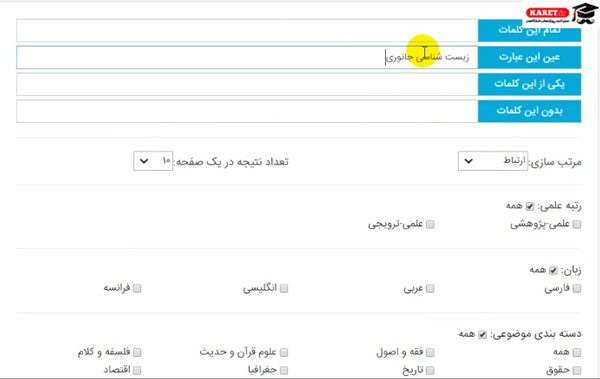The width and height of the screenshot is (600, 379).
Task: Check the عربی language checkbox
Action: (x=430, y=288)
